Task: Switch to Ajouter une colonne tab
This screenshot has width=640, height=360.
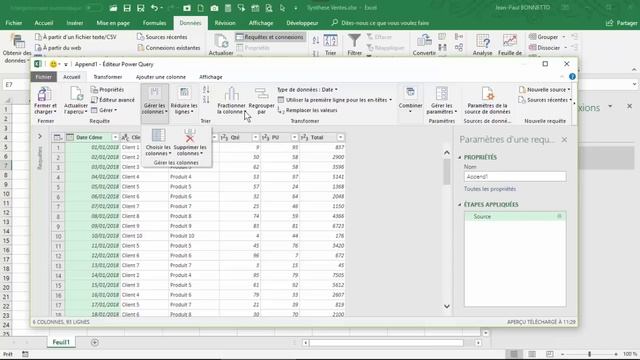Action: pos(161,77)
